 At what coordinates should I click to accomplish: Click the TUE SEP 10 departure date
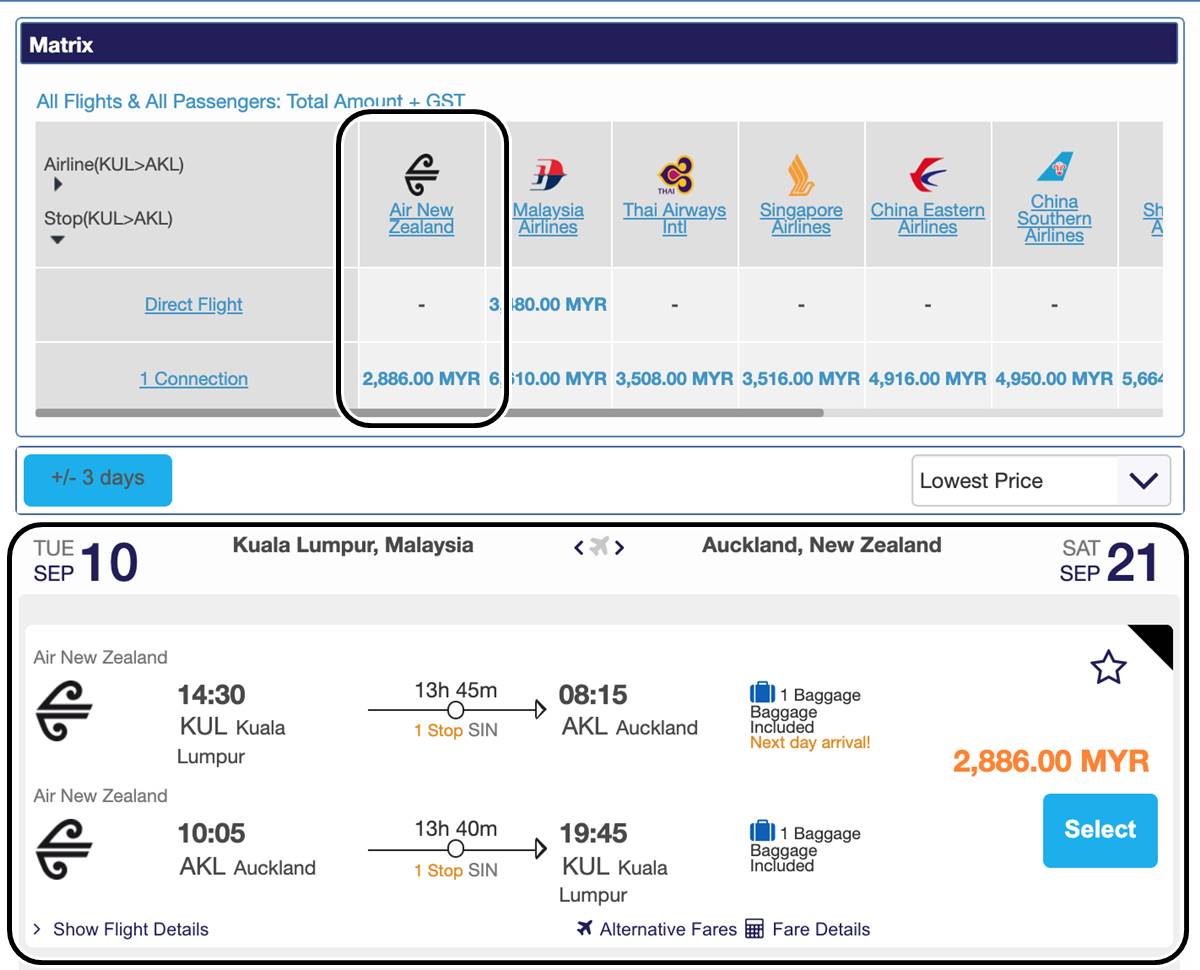[x=86, y=561]
